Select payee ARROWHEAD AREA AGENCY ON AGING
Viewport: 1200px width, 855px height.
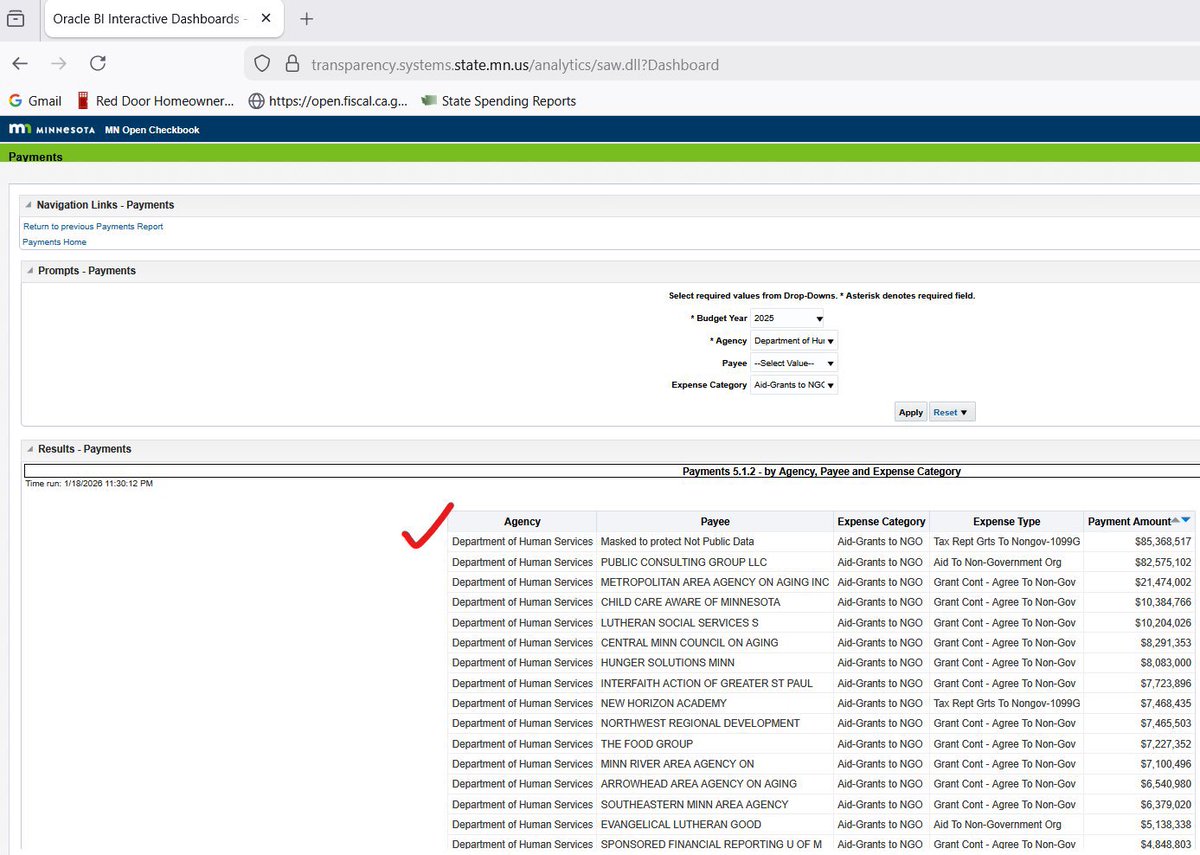[x=698, y=784]
